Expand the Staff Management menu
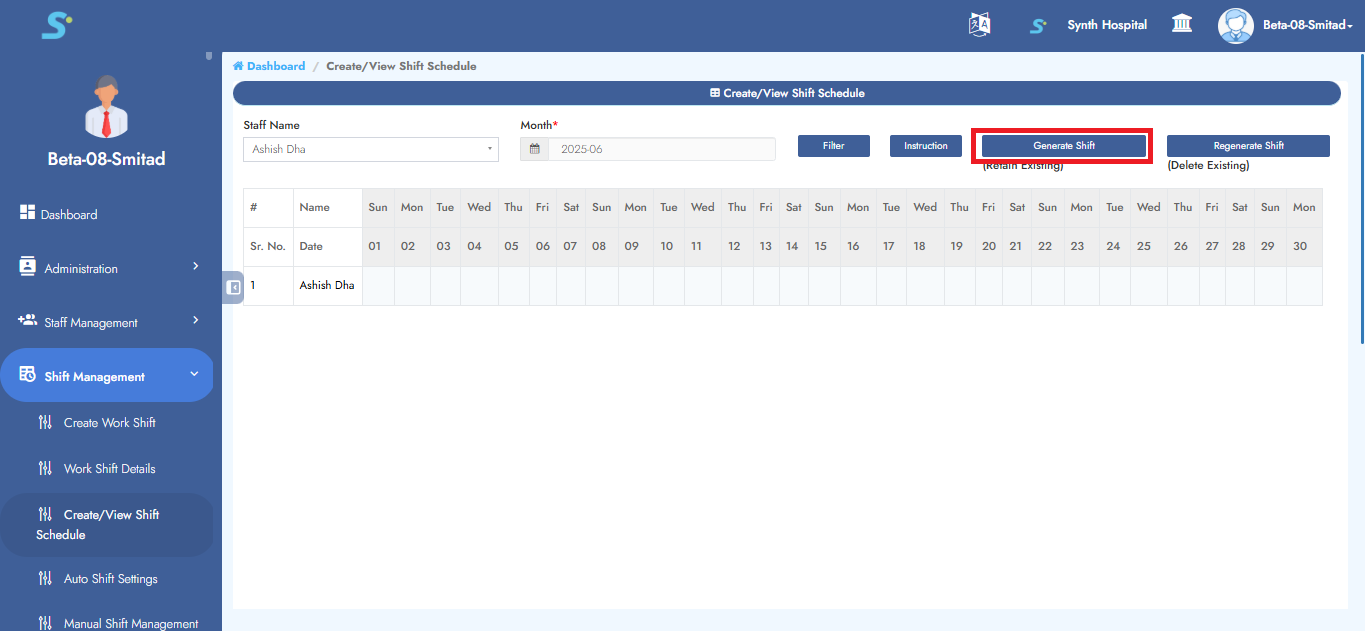 (x=108, y=322)
